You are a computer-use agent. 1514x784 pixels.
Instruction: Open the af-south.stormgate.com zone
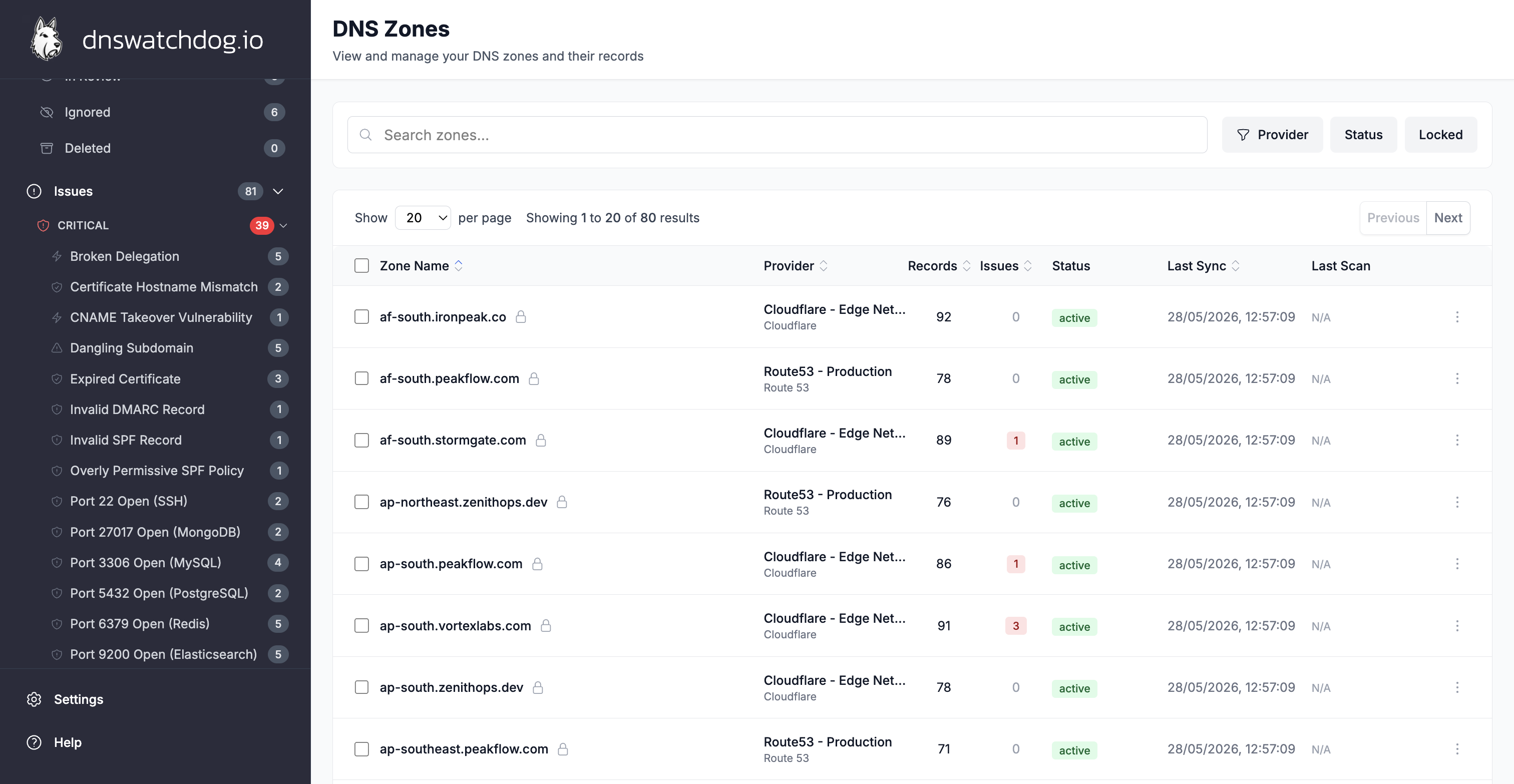click(x=453, y=440)
